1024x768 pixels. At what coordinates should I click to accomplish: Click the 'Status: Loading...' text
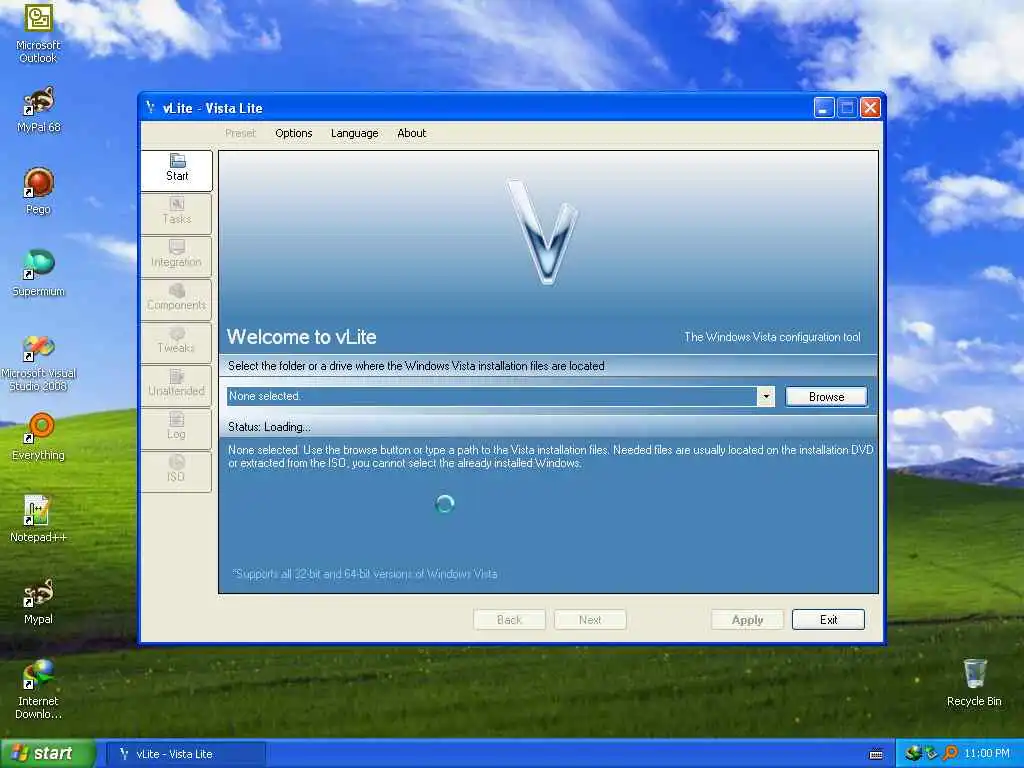coord(269,427)
